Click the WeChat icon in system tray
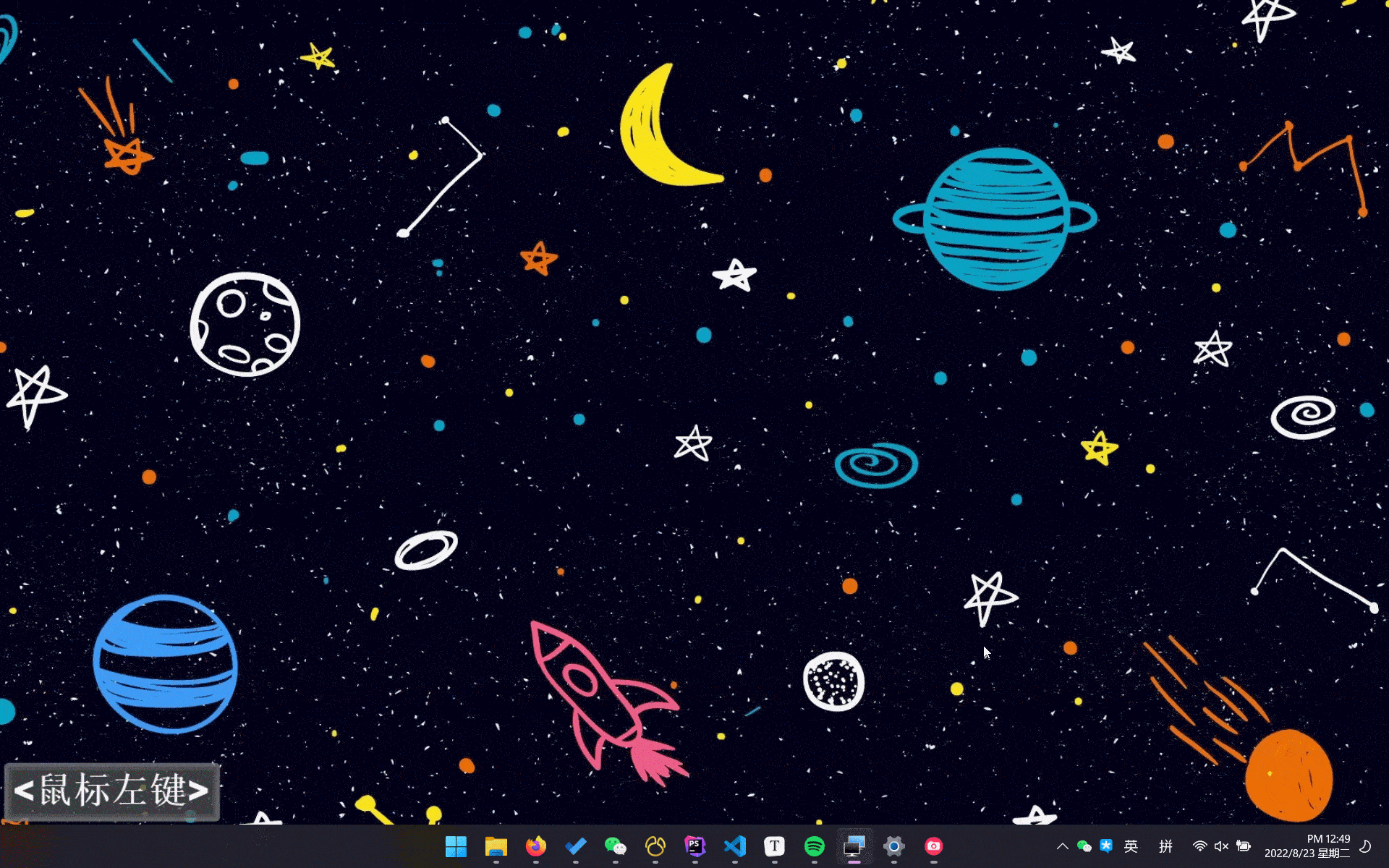This screenshot has height=868, width=1389. [x=1084, y=846]
